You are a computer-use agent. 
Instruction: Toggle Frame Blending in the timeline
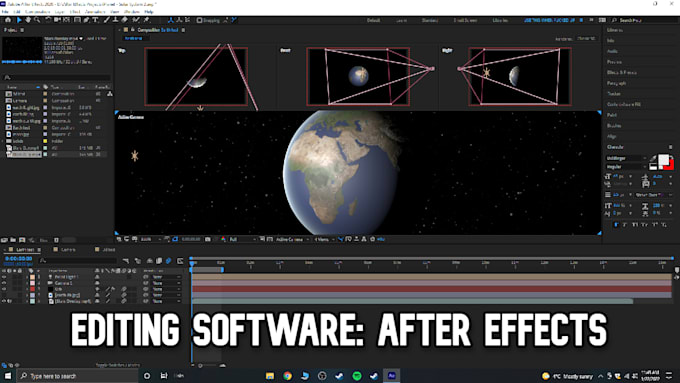pos(159,261)
